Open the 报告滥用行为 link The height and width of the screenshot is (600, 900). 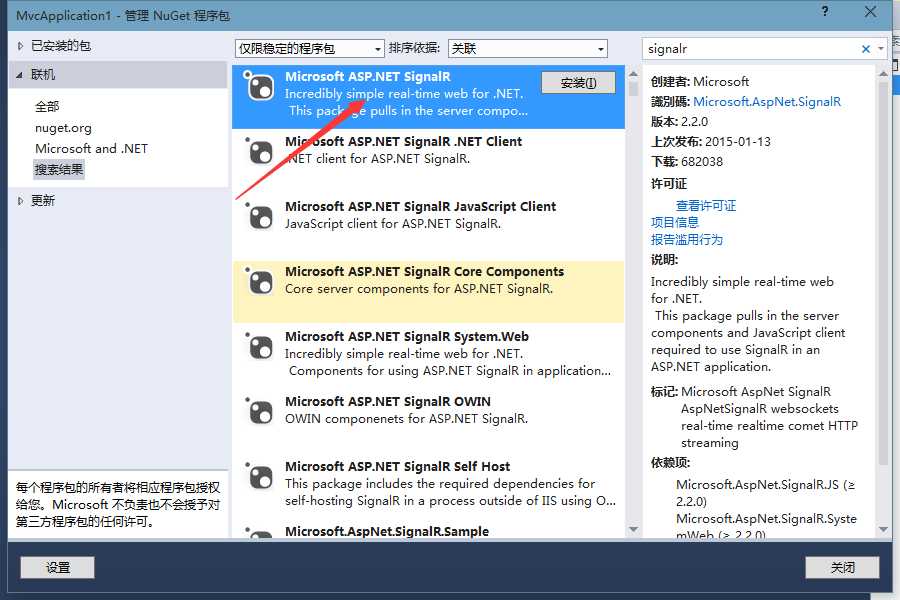[686, 239]
